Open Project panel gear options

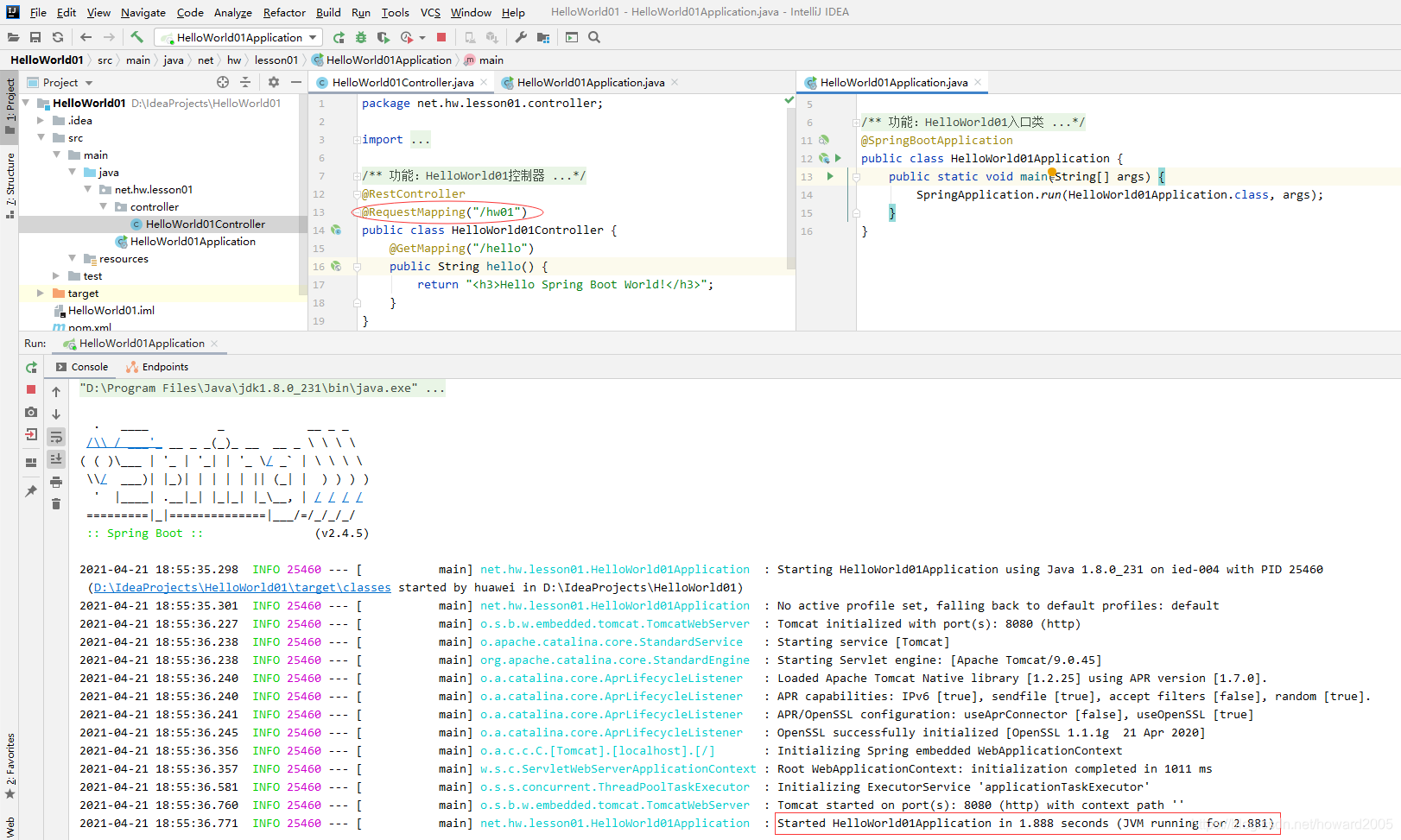[274, 82]
